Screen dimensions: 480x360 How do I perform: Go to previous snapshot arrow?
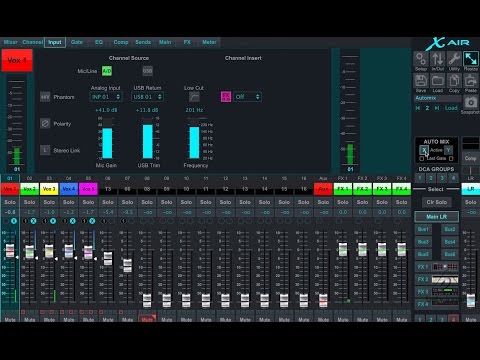click(418, 108)
